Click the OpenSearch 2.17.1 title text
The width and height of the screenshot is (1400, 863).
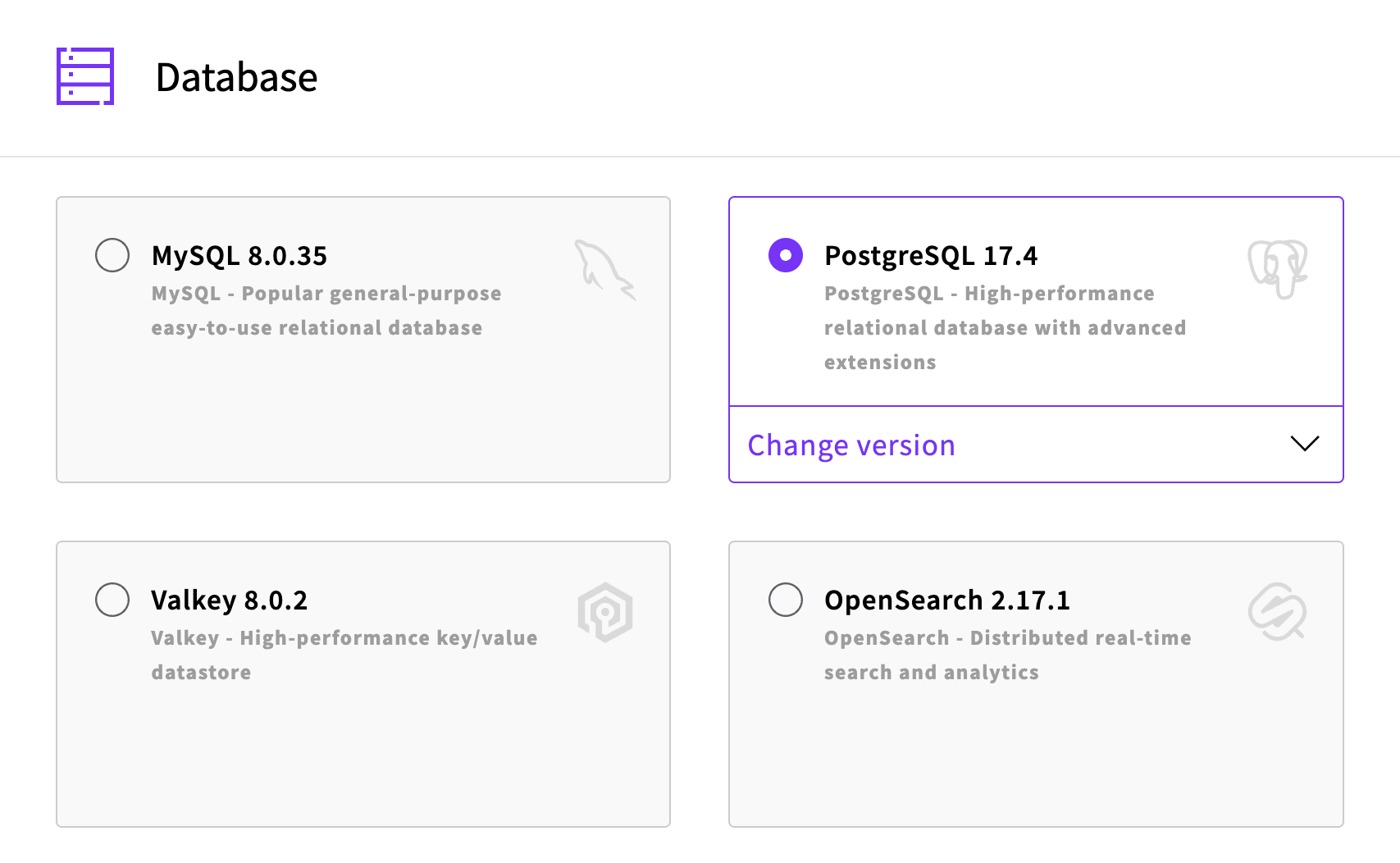947,600
